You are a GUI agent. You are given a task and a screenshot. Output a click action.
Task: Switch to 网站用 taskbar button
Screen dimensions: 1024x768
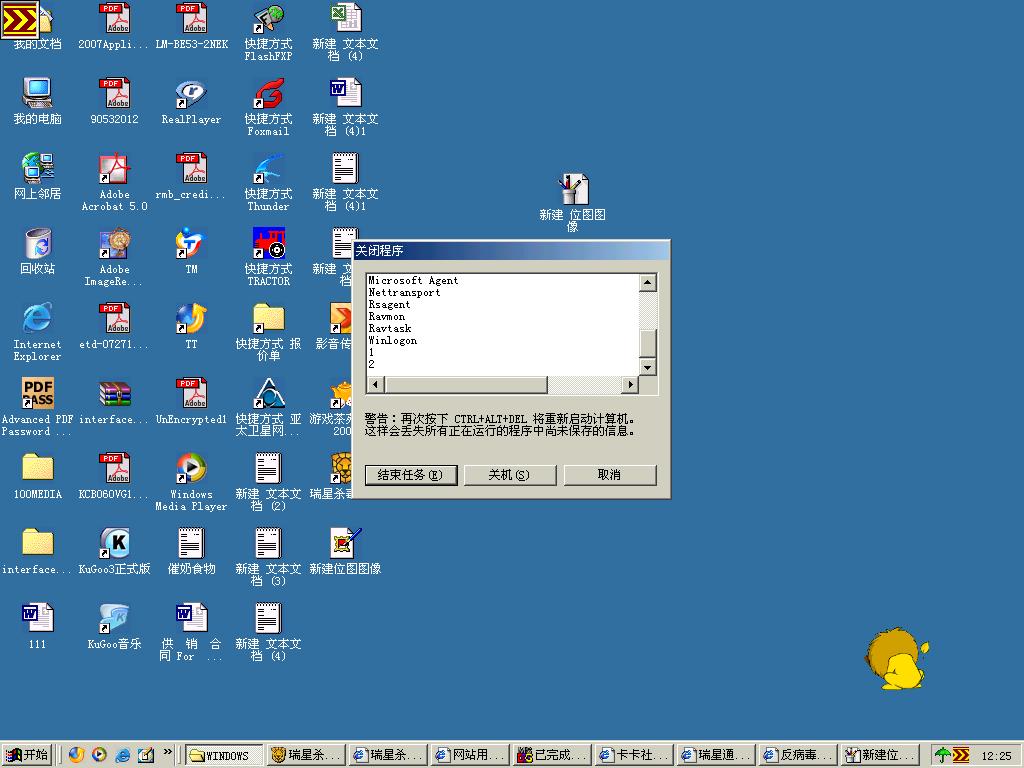[470, 755]
